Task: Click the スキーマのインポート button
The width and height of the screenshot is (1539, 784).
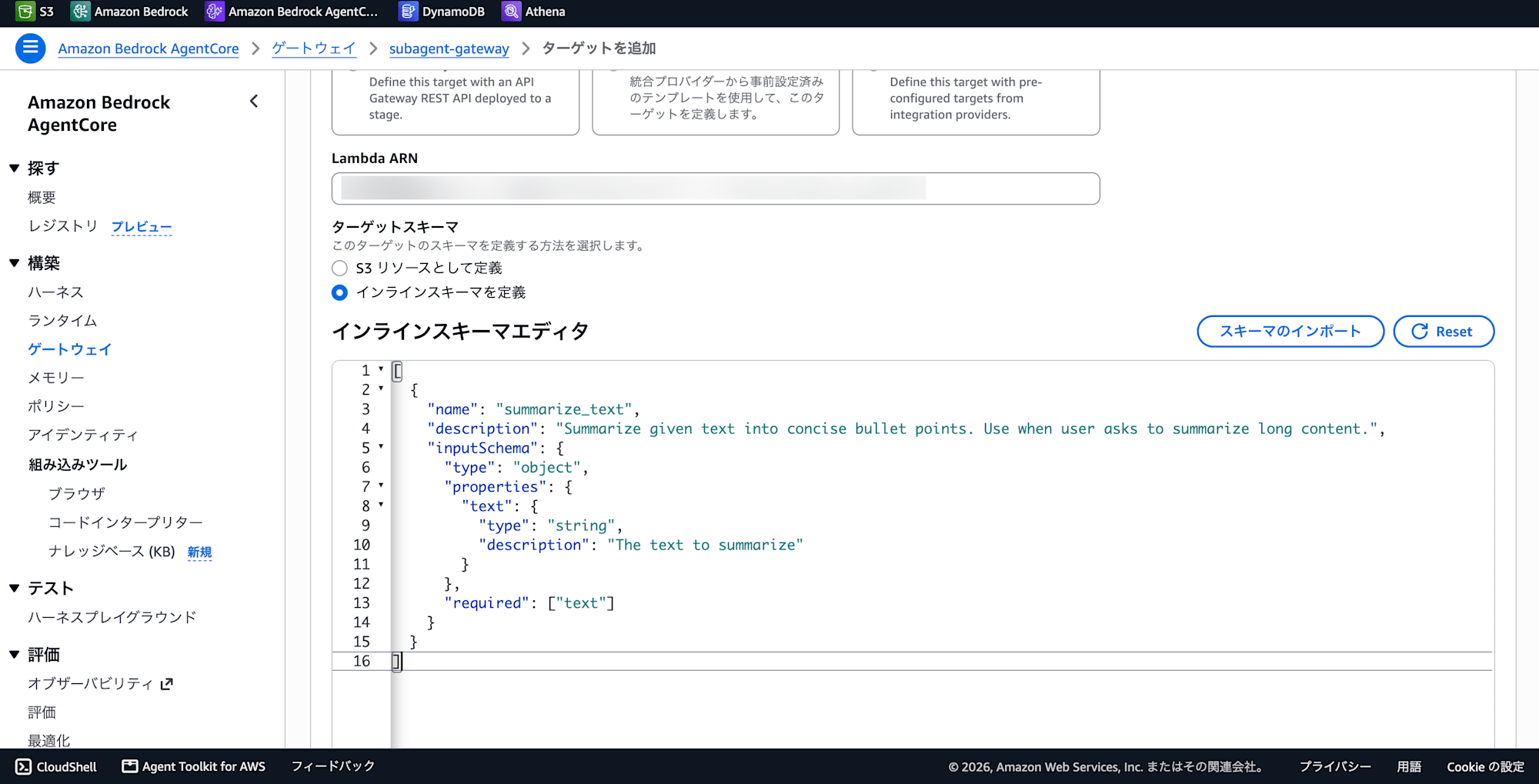Action: 1290,332
